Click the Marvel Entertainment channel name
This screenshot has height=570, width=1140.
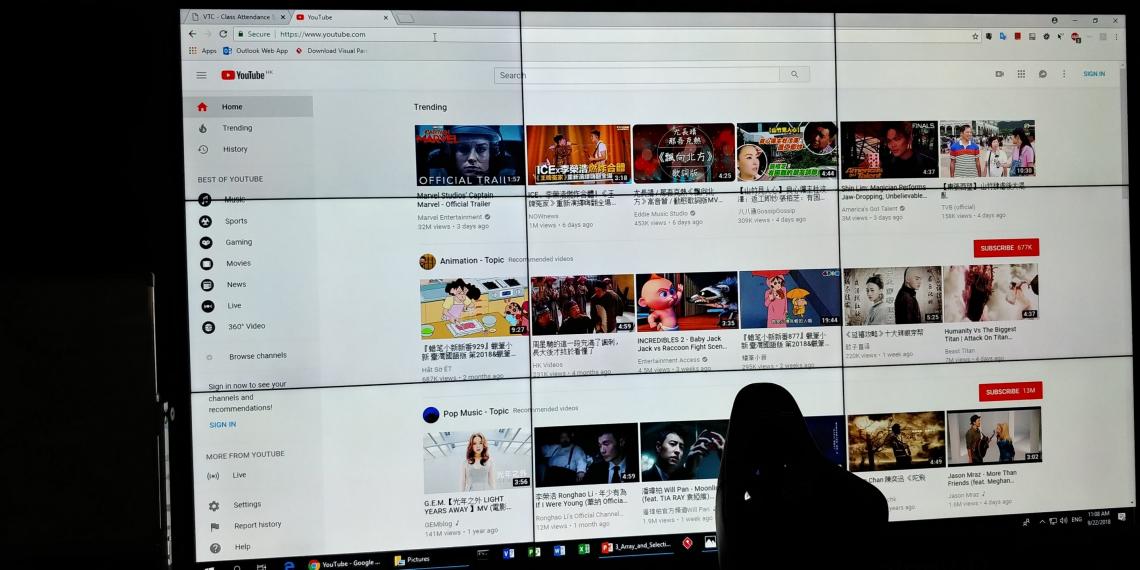point(449,217)
